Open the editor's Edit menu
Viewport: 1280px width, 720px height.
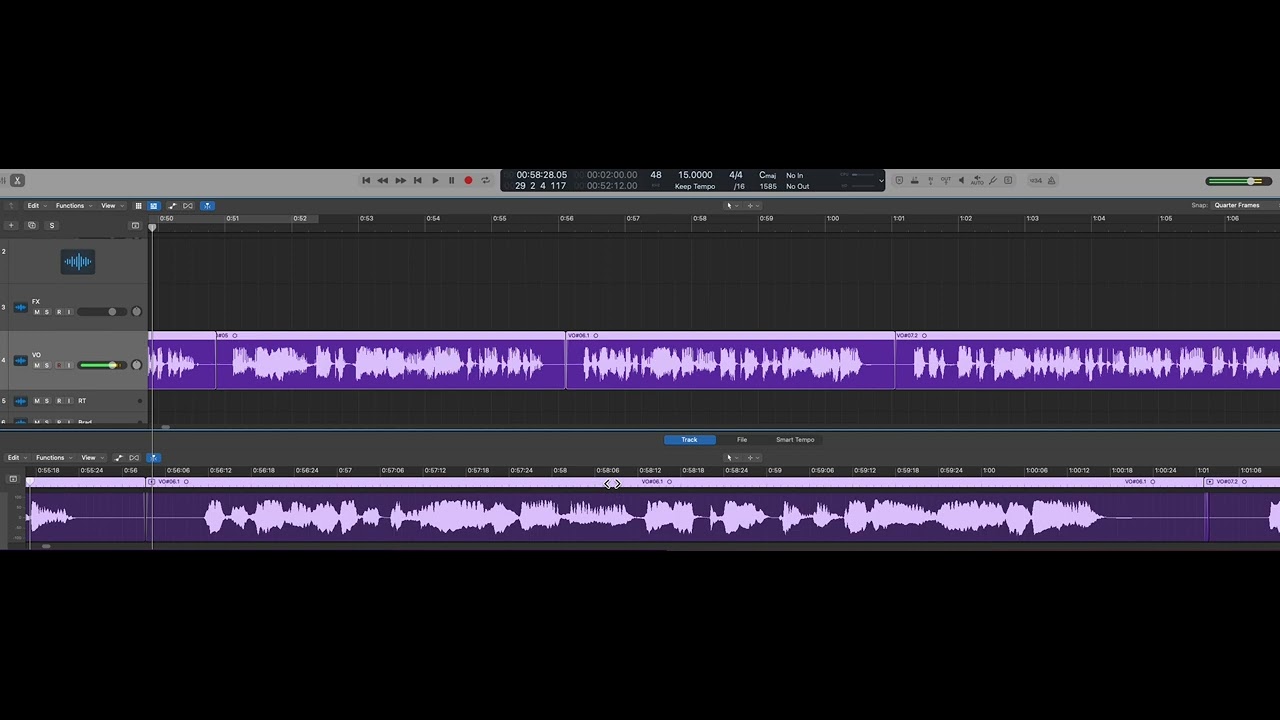17,458
